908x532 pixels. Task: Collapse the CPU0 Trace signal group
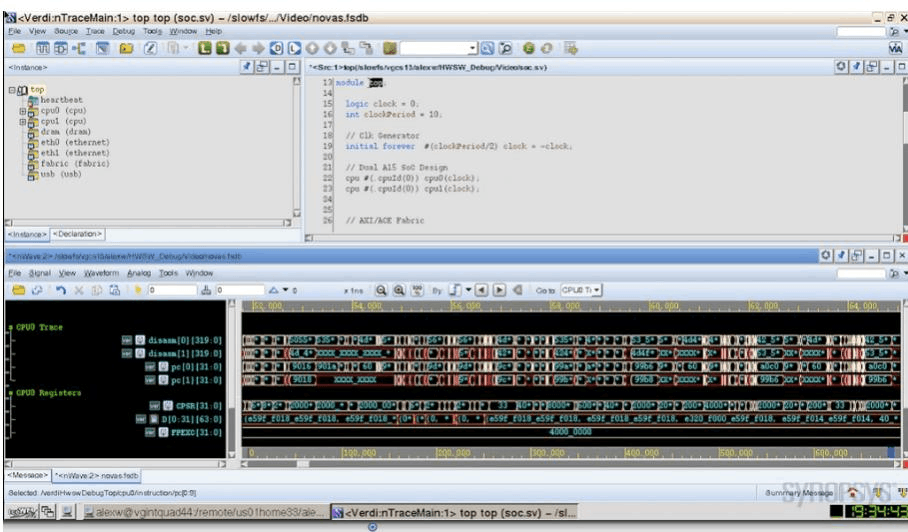tap(10, 328)
